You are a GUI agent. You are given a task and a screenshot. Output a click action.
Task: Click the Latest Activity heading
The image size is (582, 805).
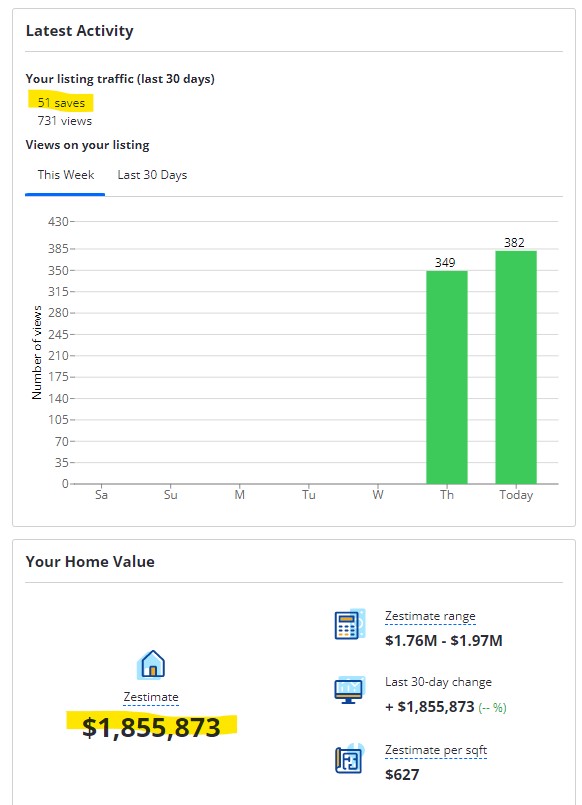[80, 31]
